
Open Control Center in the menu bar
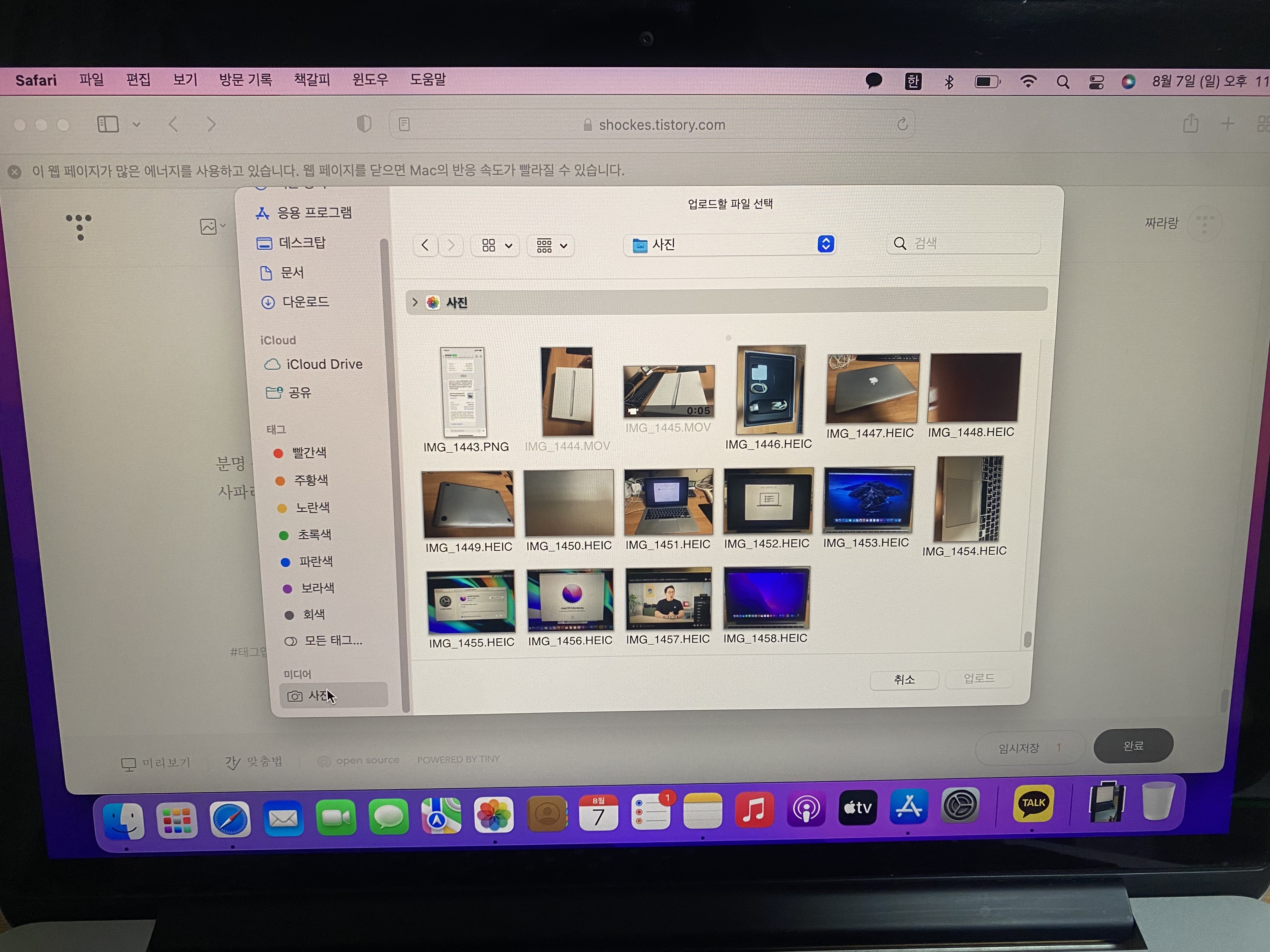pyautogui.click(x=1096, y=82)
